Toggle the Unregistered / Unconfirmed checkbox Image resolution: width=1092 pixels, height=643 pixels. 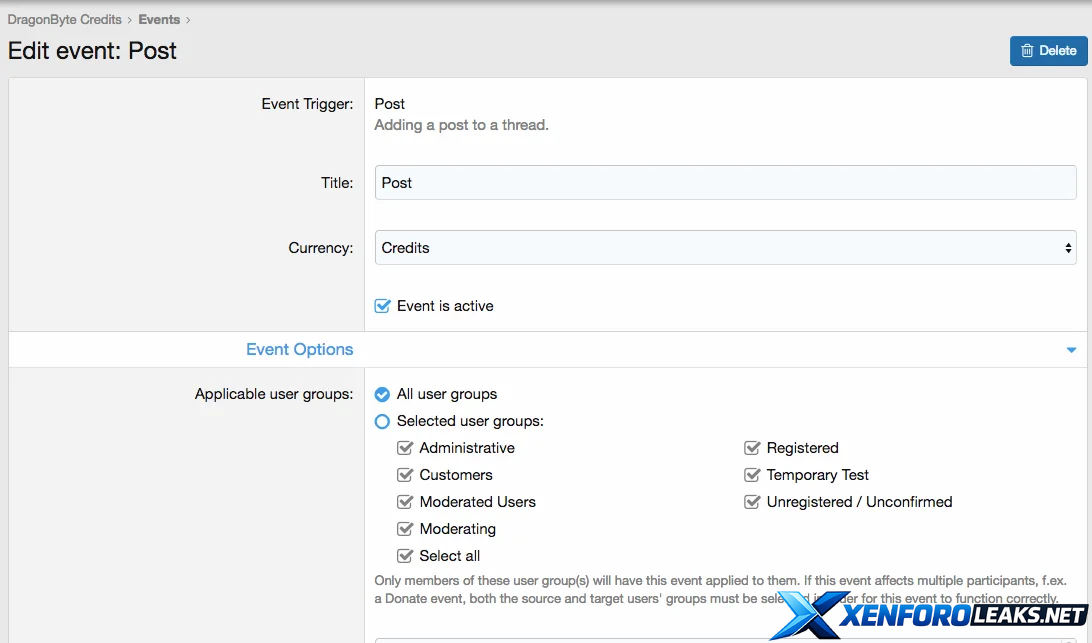[x=752, y=502]
